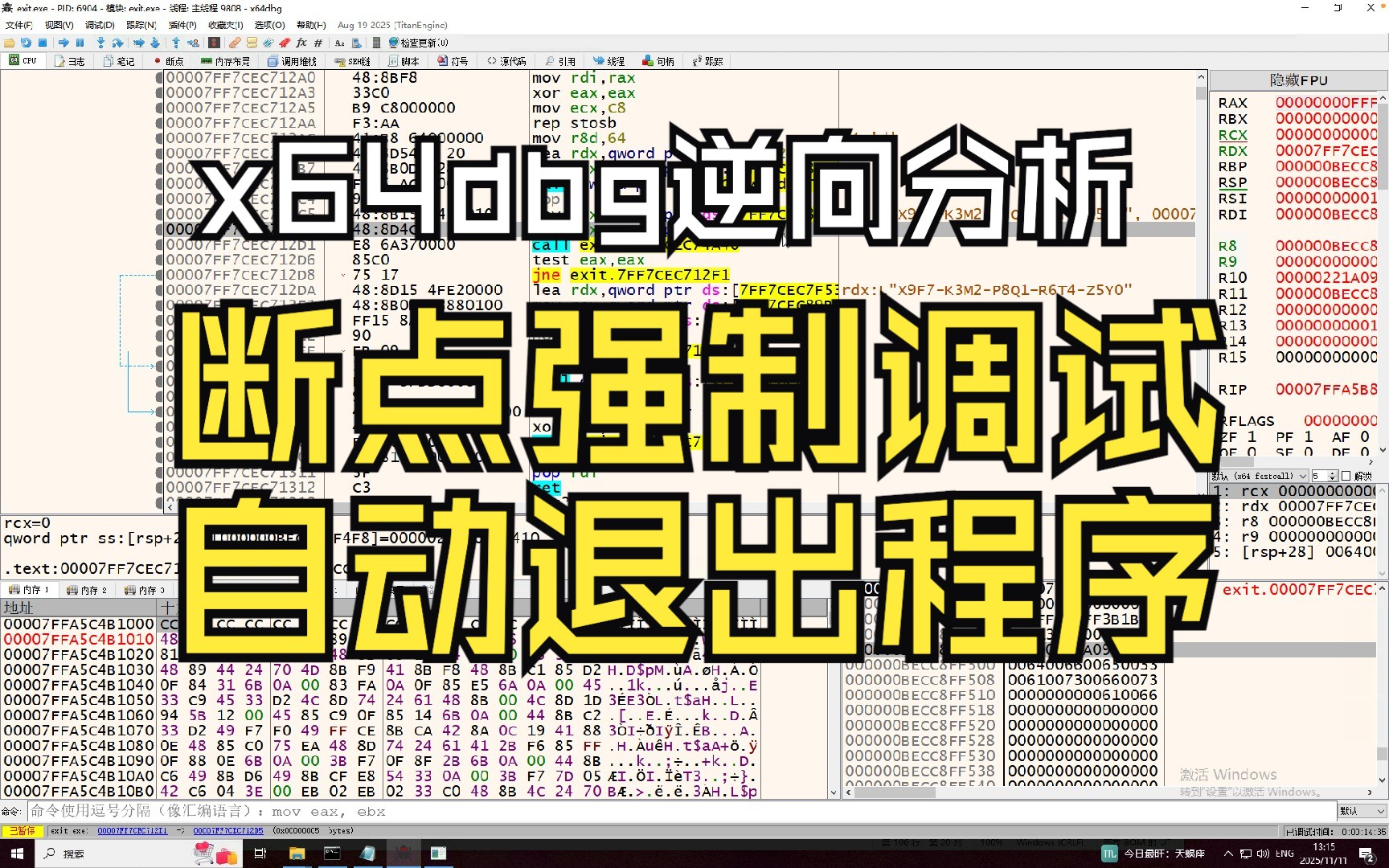This screenshot has width=1389, height=868.
Task: Open the calculator toolbar icon
Action: click(376, 43)
